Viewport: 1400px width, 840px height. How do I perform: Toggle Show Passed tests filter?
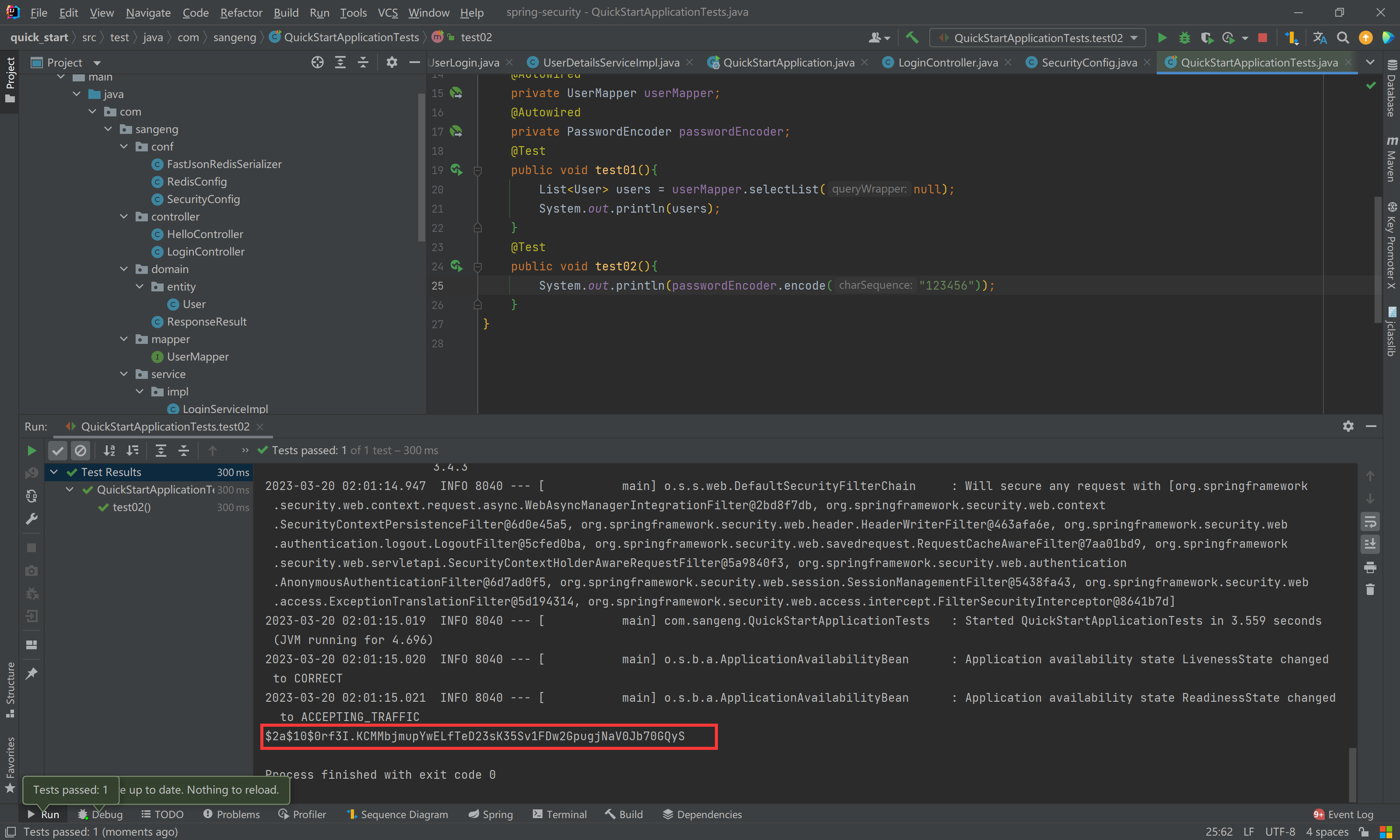point(58,451)
